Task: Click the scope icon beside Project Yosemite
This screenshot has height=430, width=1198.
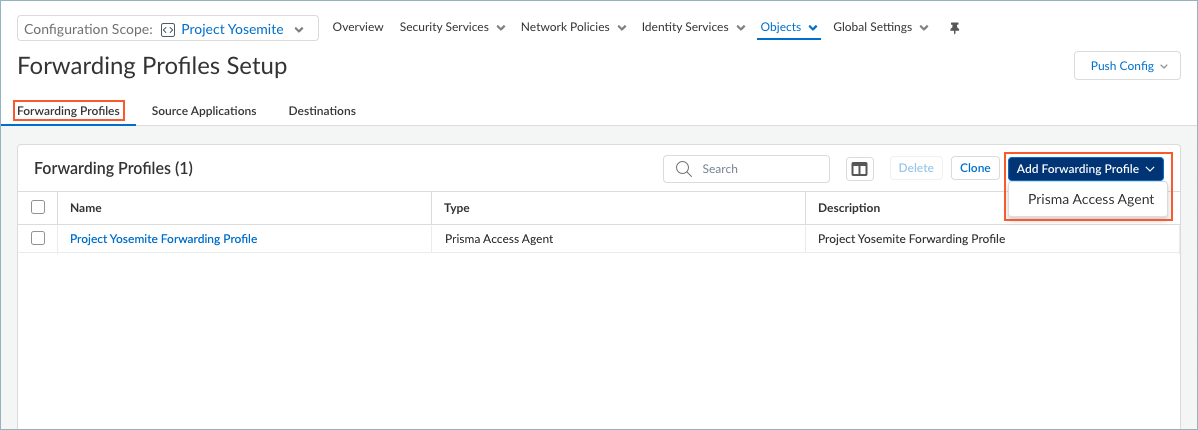Action: 168,29
